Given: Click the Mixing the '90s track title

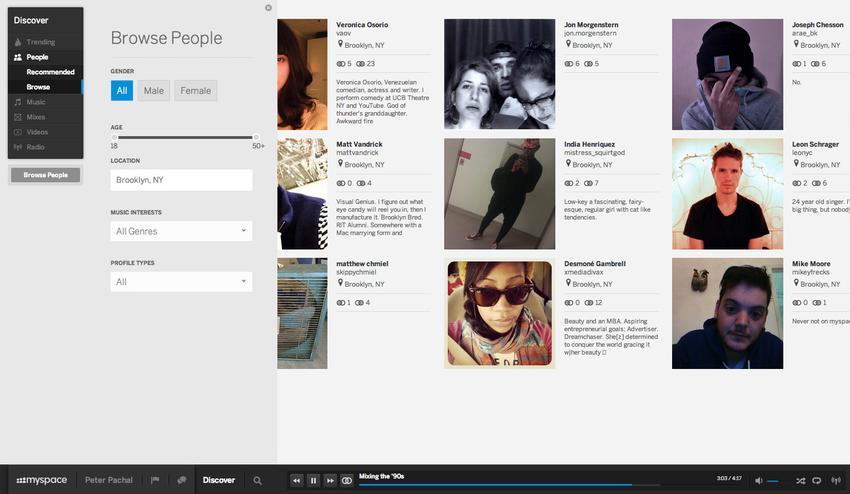Looking at the screenshot, I should click(382, 476).
